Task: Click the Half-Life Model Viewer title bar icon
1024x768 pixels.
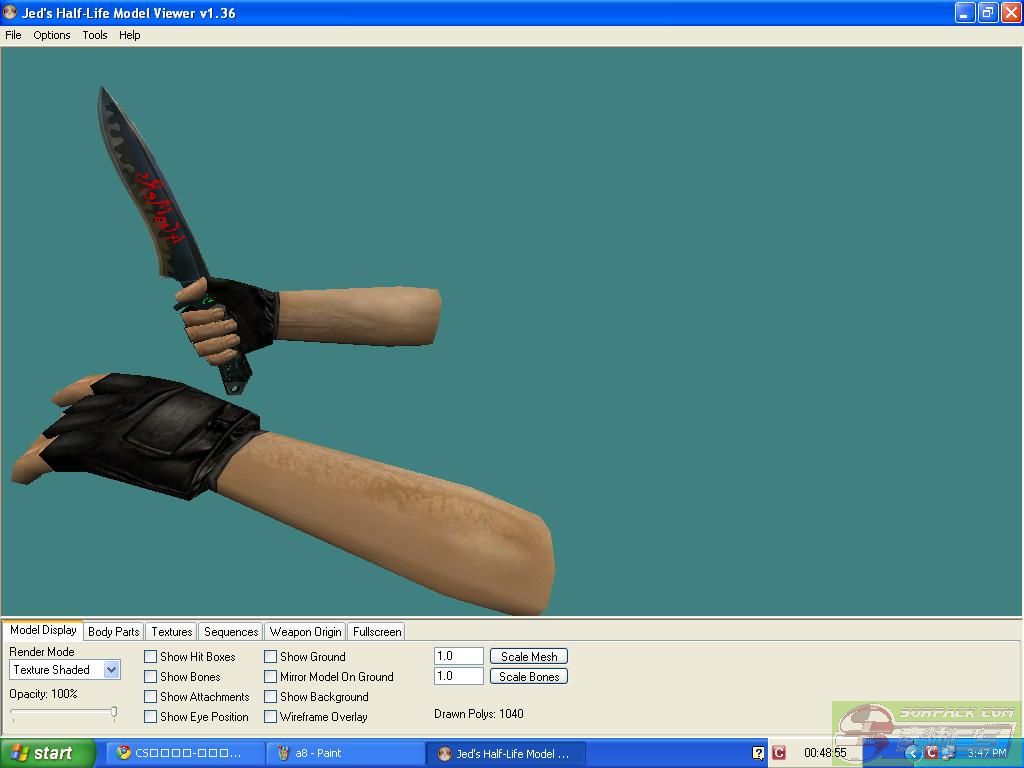Action: [x=10, y=13]
